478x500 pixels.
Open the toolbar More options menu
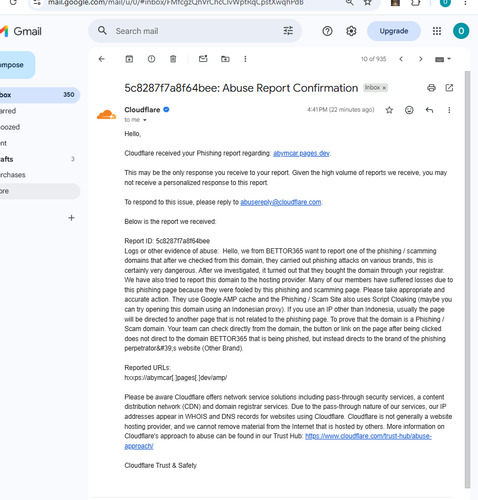tap(245, 59)
